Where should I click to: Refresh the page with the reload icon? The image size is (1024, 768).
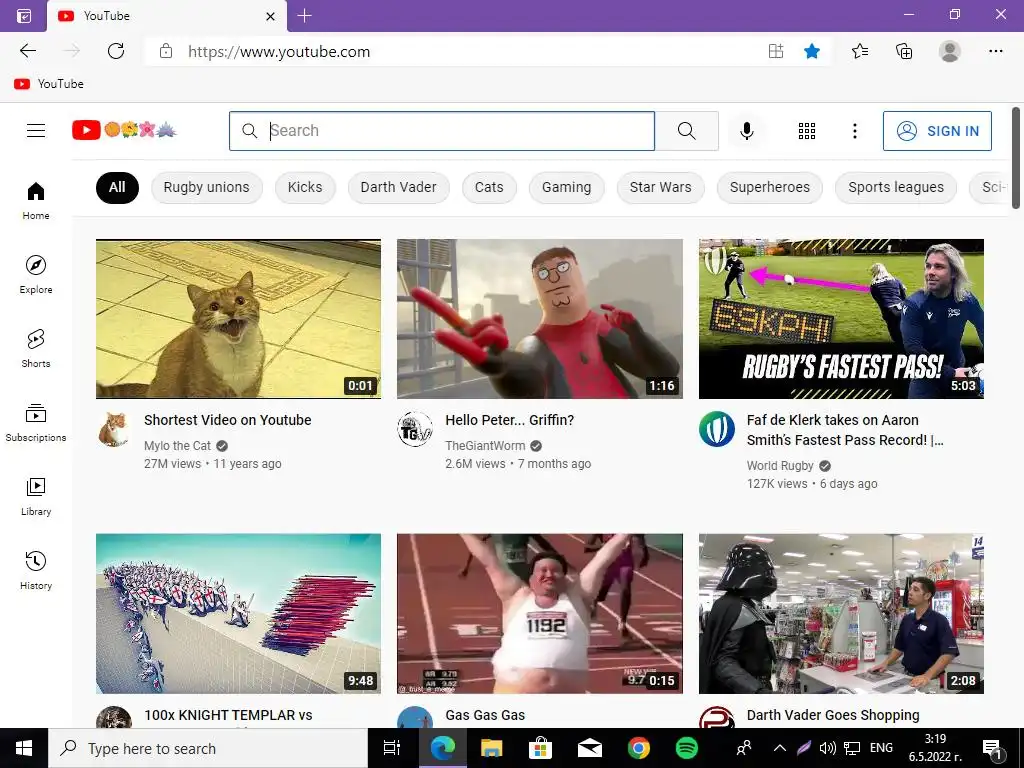click(116, 51)
